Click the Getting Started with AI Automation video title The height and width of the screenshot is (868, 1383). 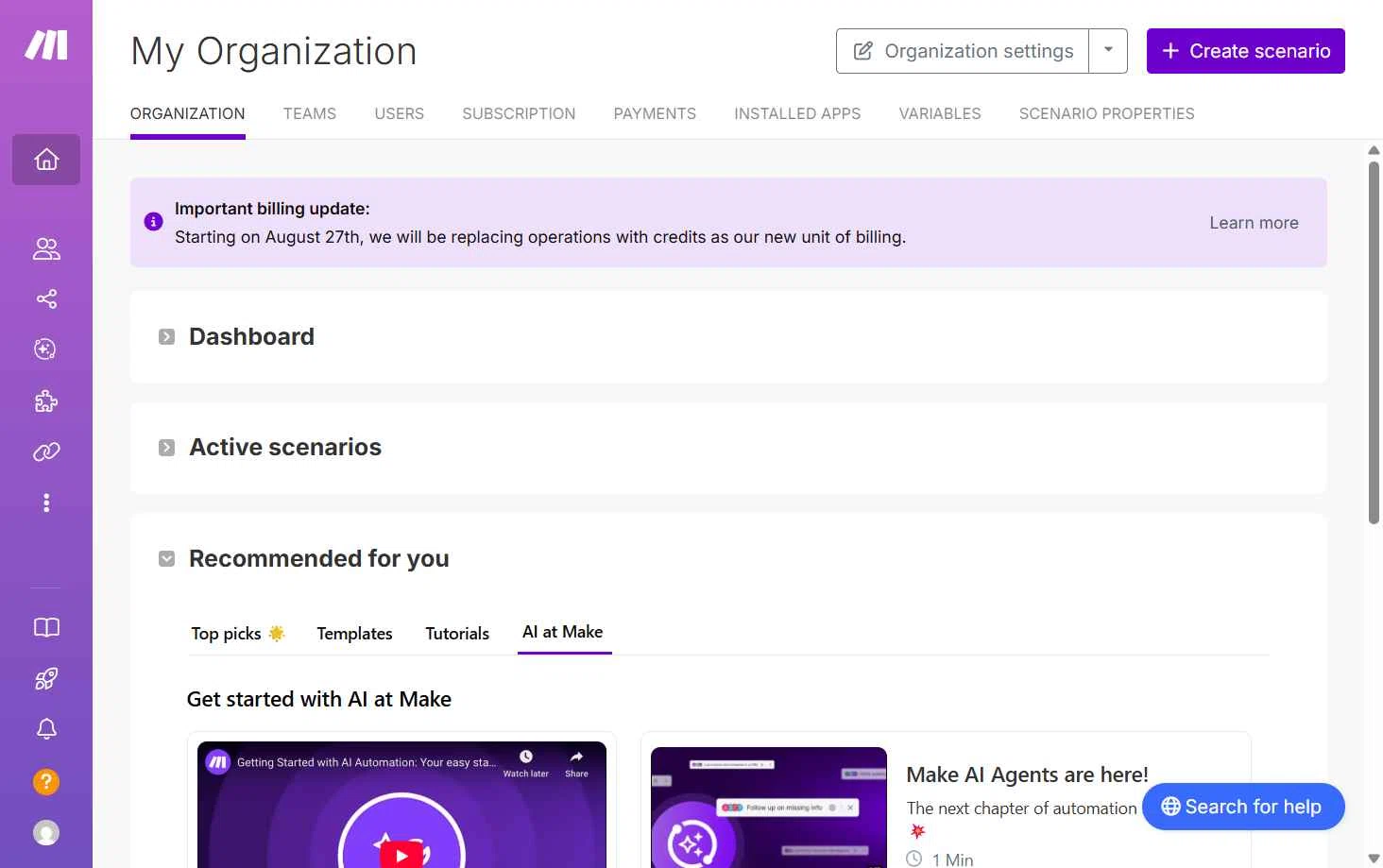pyautogui.click(x=367, y=762)
